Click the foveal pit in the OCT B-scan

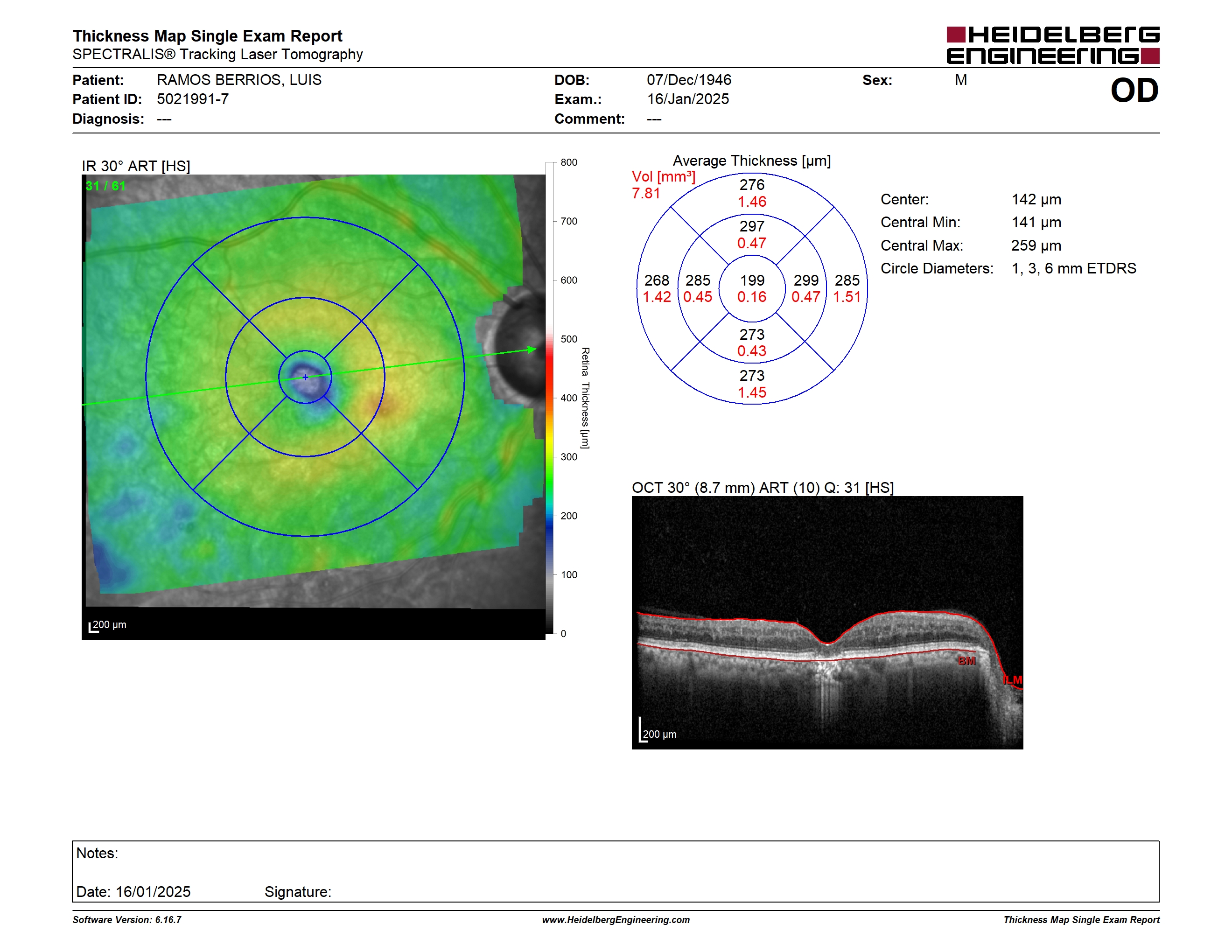827,643
